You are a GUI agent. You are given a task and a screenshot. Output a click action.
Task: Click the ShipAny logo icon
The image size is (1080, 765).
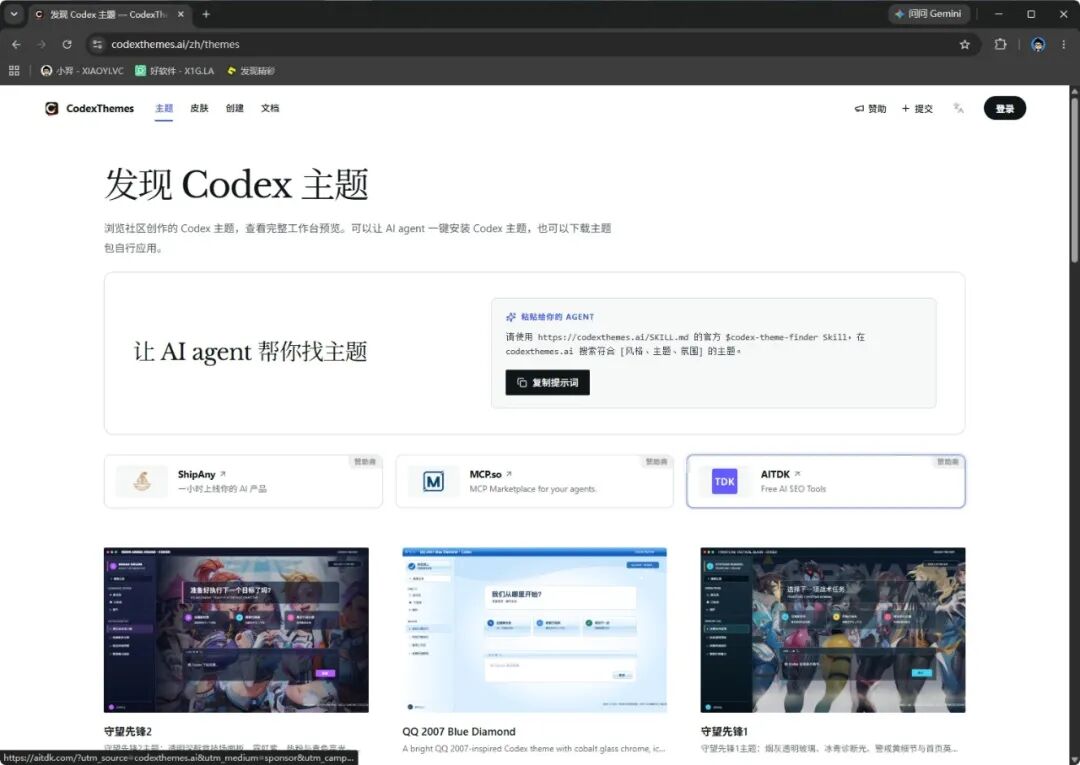click(142, 481)
